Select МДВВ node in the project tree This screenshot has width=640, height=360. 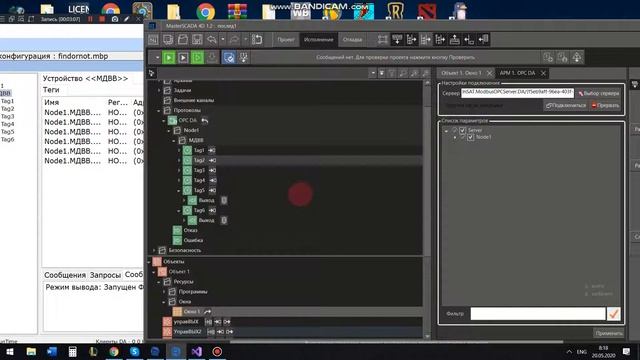[x=196, y=140]
